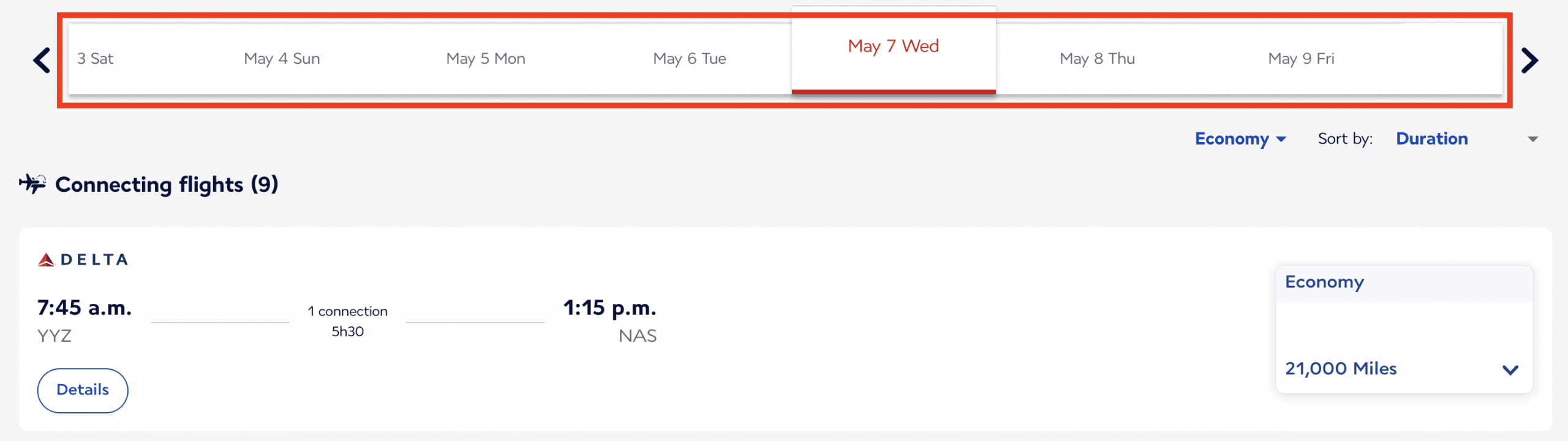Click the connecting flights airplane icon
This screenshot has height=441, width=1568.
click(32, 184)
